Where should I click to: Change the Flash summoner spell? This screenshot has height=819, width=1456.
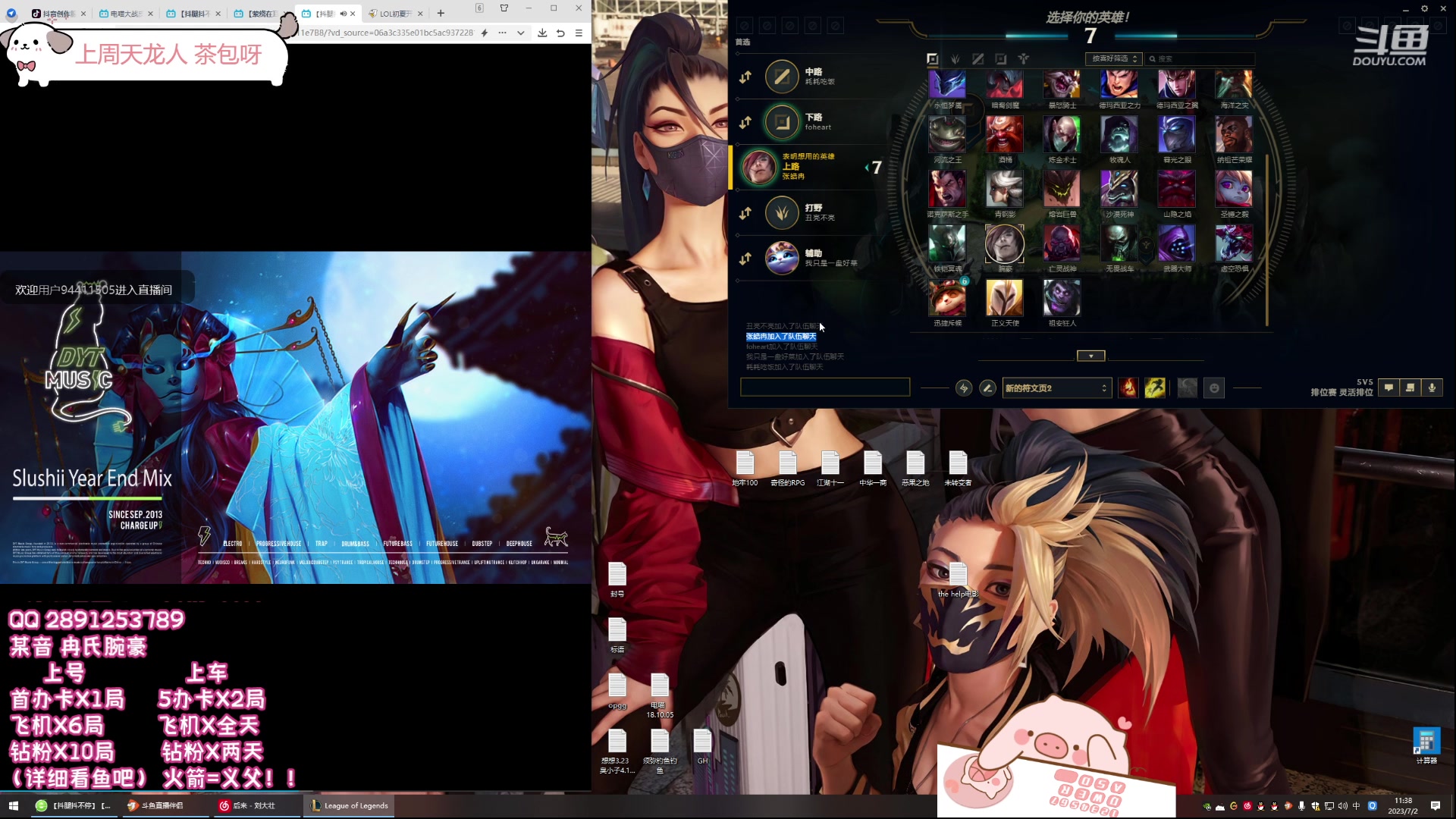tap(1155, 388)
